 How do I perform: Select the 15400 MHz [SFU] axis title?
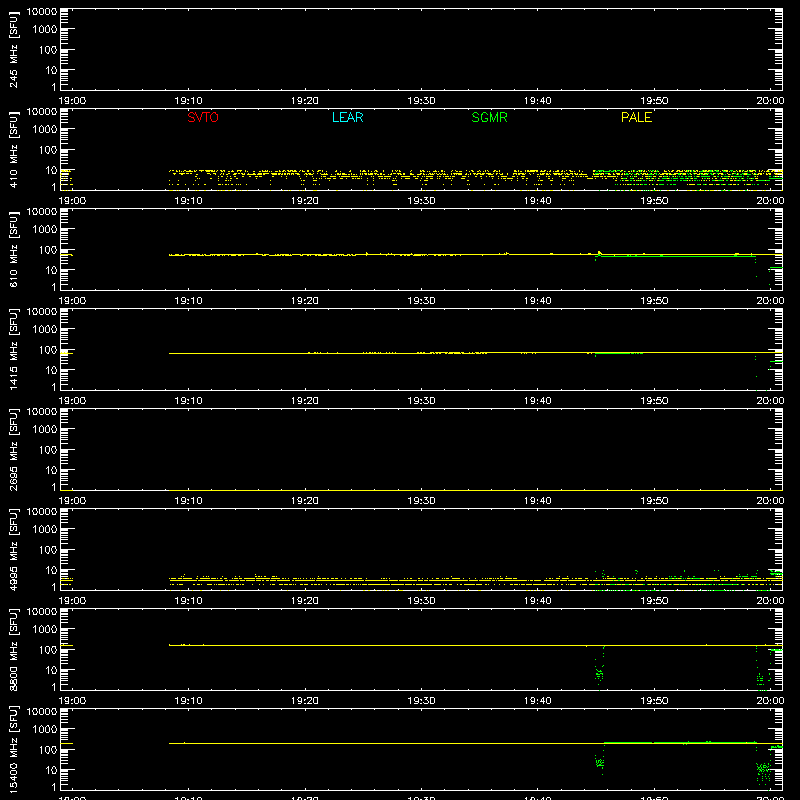point(14,750)
